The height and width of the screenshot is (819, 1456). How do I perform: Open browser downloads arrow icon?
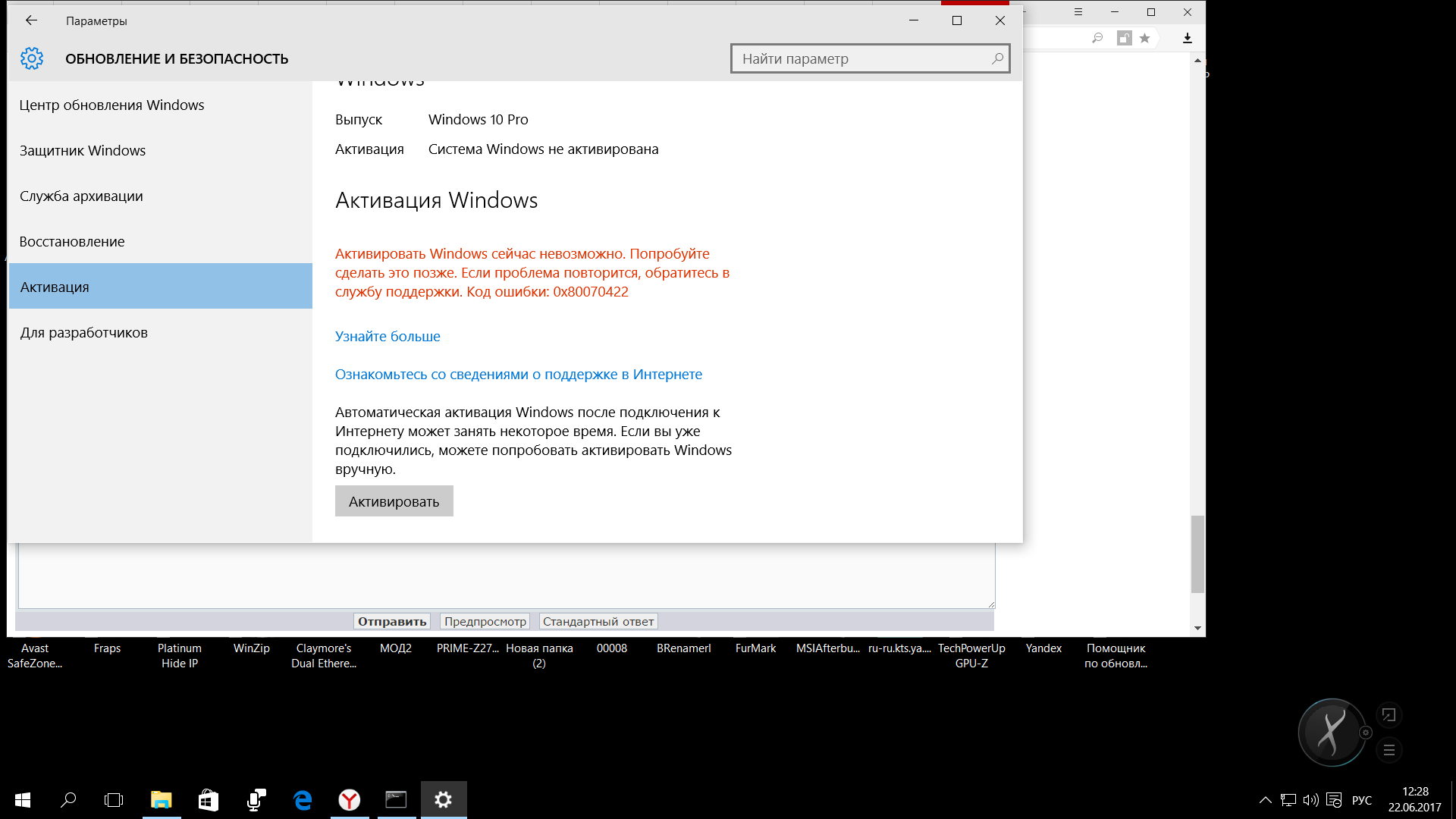coord(1188,38)
